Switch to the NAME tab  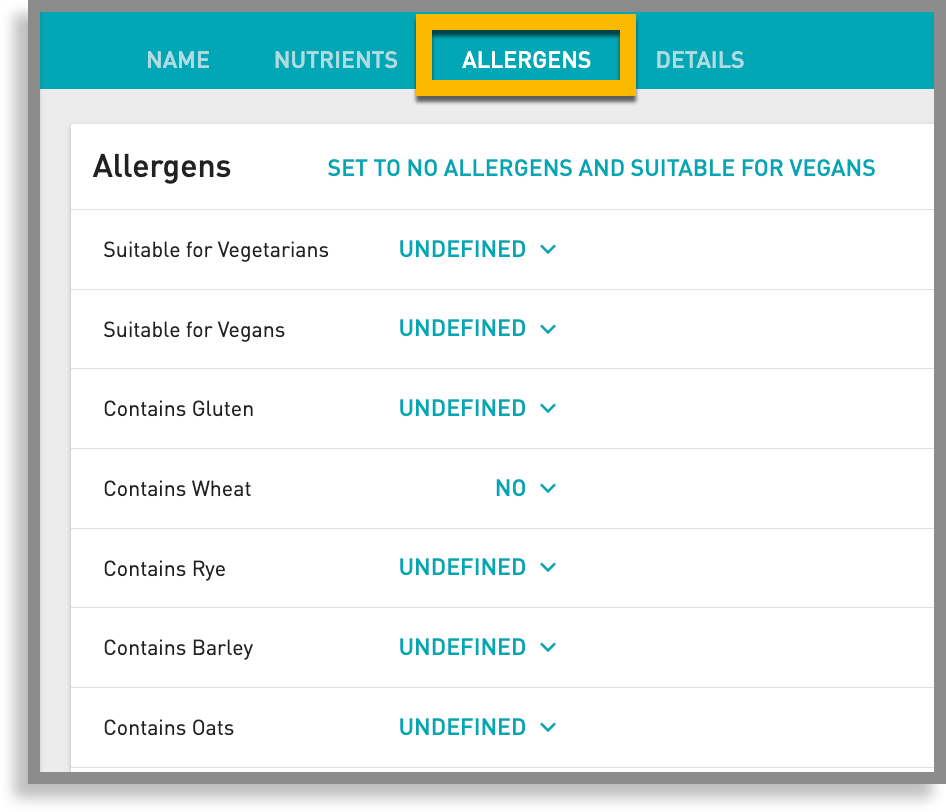(178, 60)
